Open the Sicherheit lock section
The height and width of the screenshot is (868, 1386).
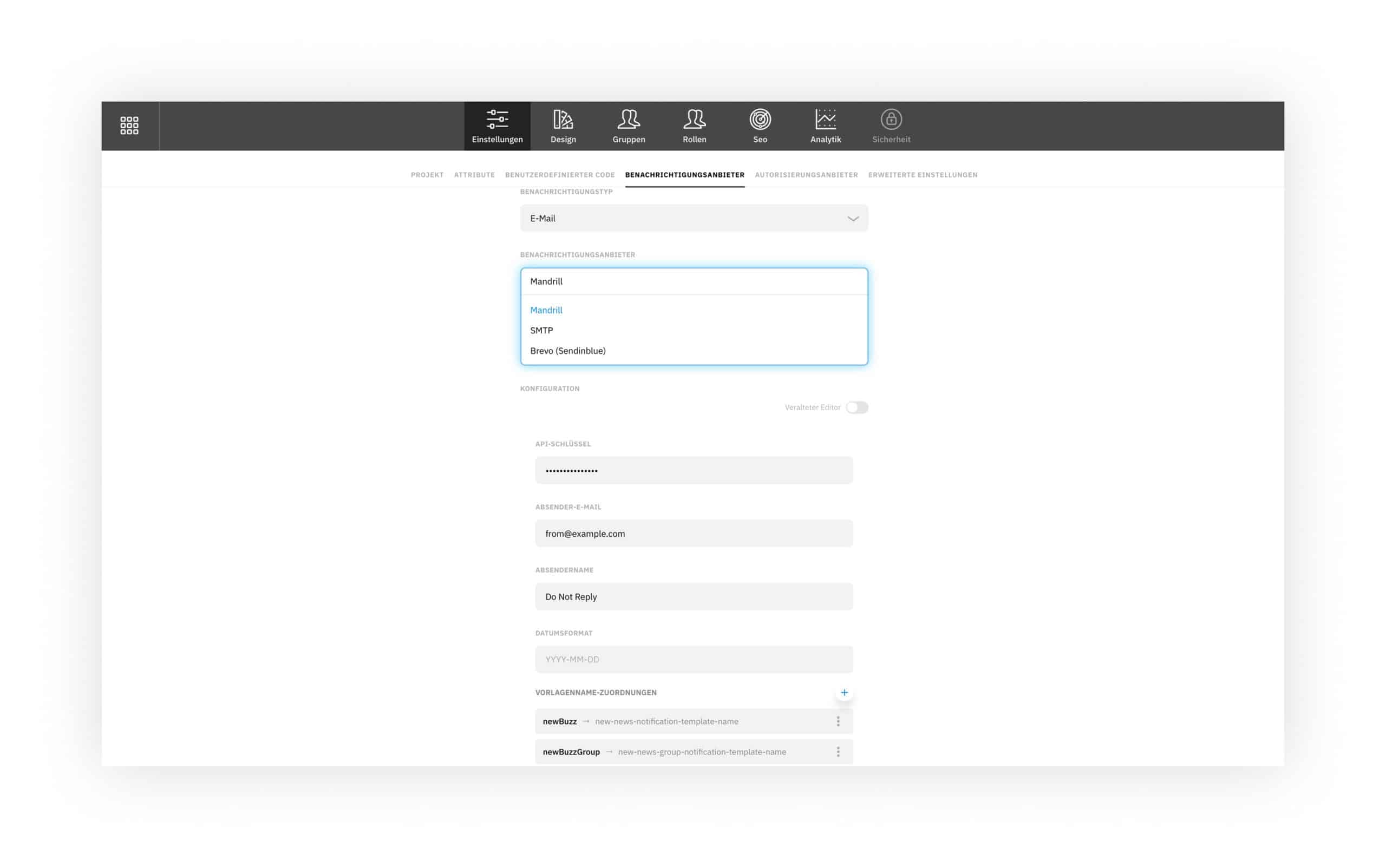890,126
